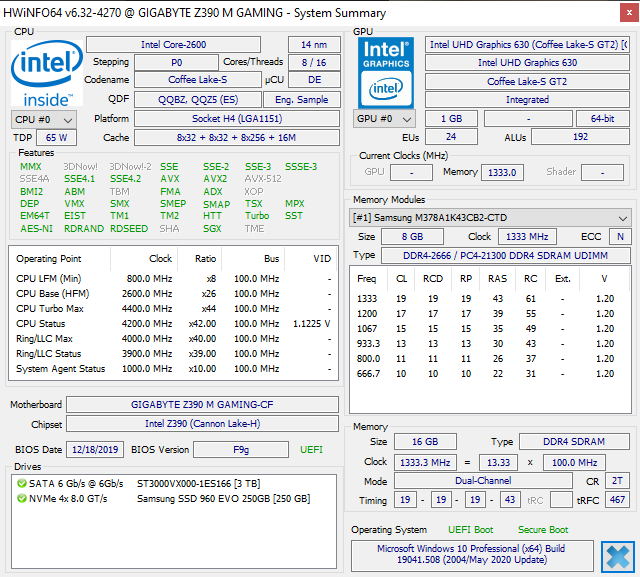Close the summary with the blue X icon
The width and height of the screenshot is (640, 577).
coord(617,555)
